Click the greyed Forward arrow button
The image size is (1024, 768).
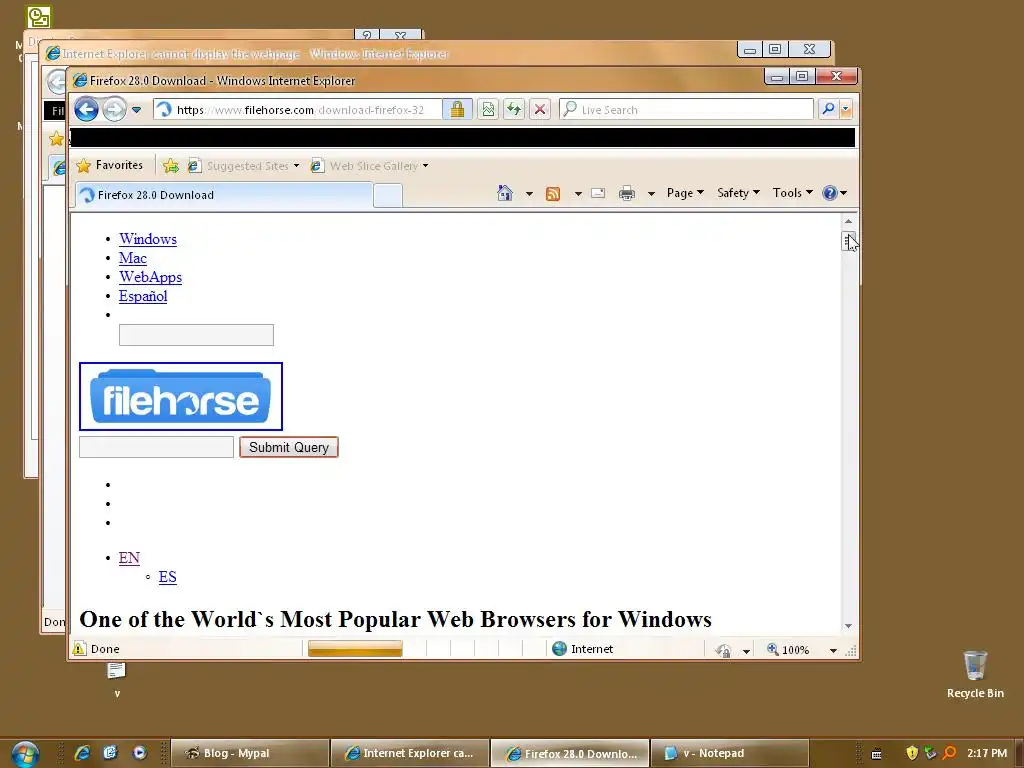point(114,109)
